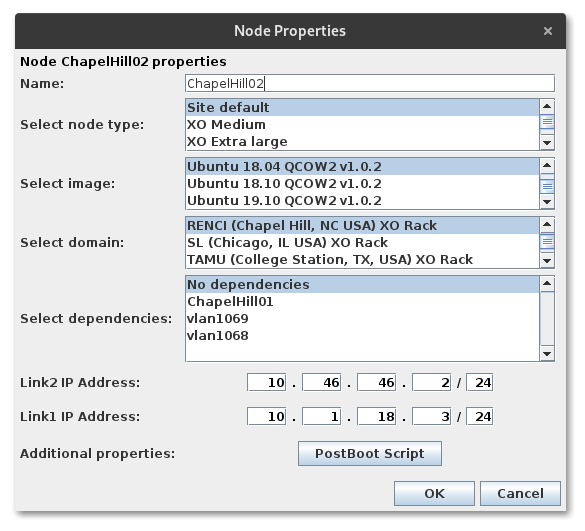Edit Link2 IP fourth octet showing 2
Image resolution: width=585 pixels, height=531 pixels.
click(432, 382)
